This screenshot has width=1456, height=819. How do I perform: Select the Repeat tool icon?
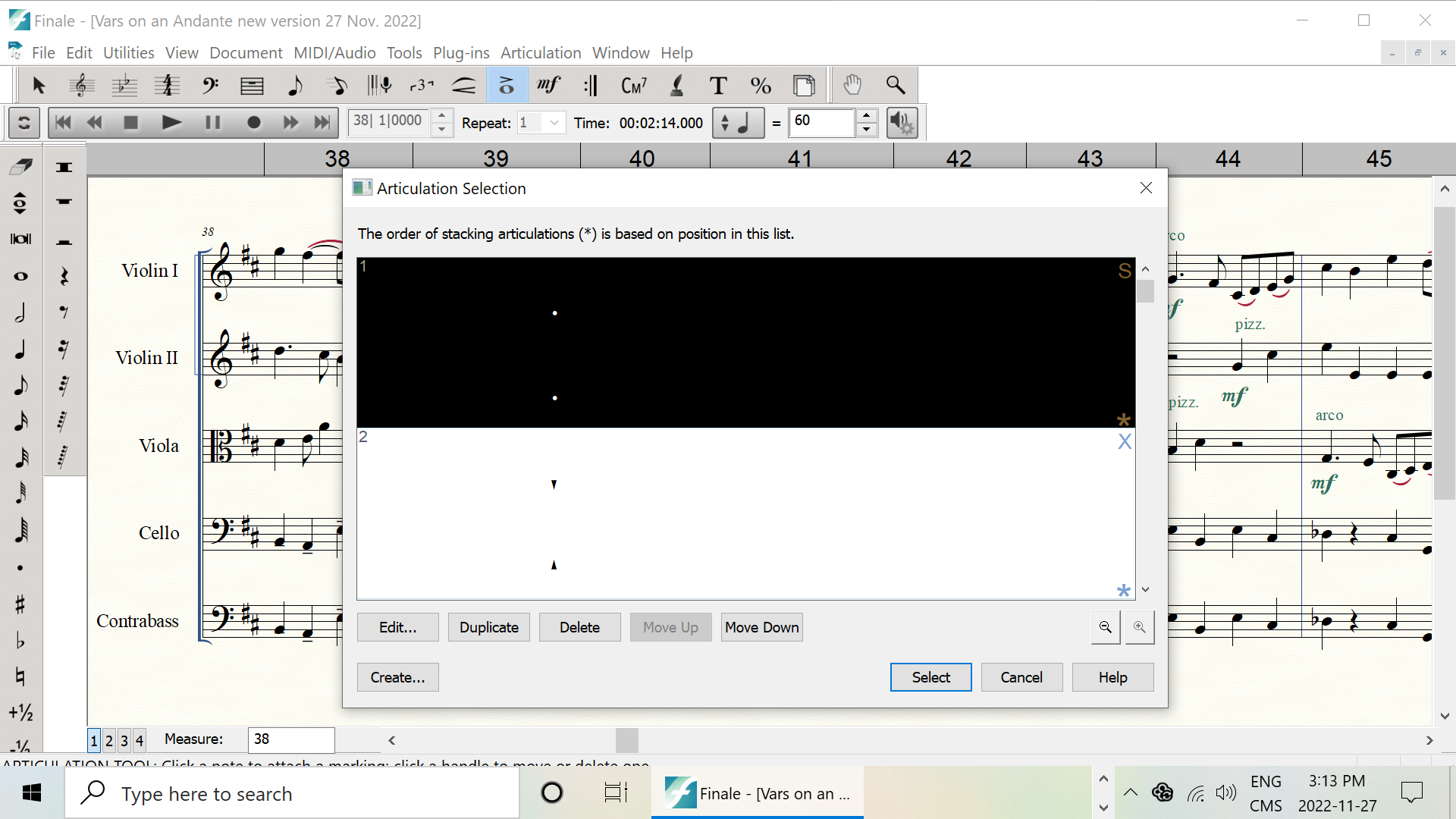pos(591,85)
